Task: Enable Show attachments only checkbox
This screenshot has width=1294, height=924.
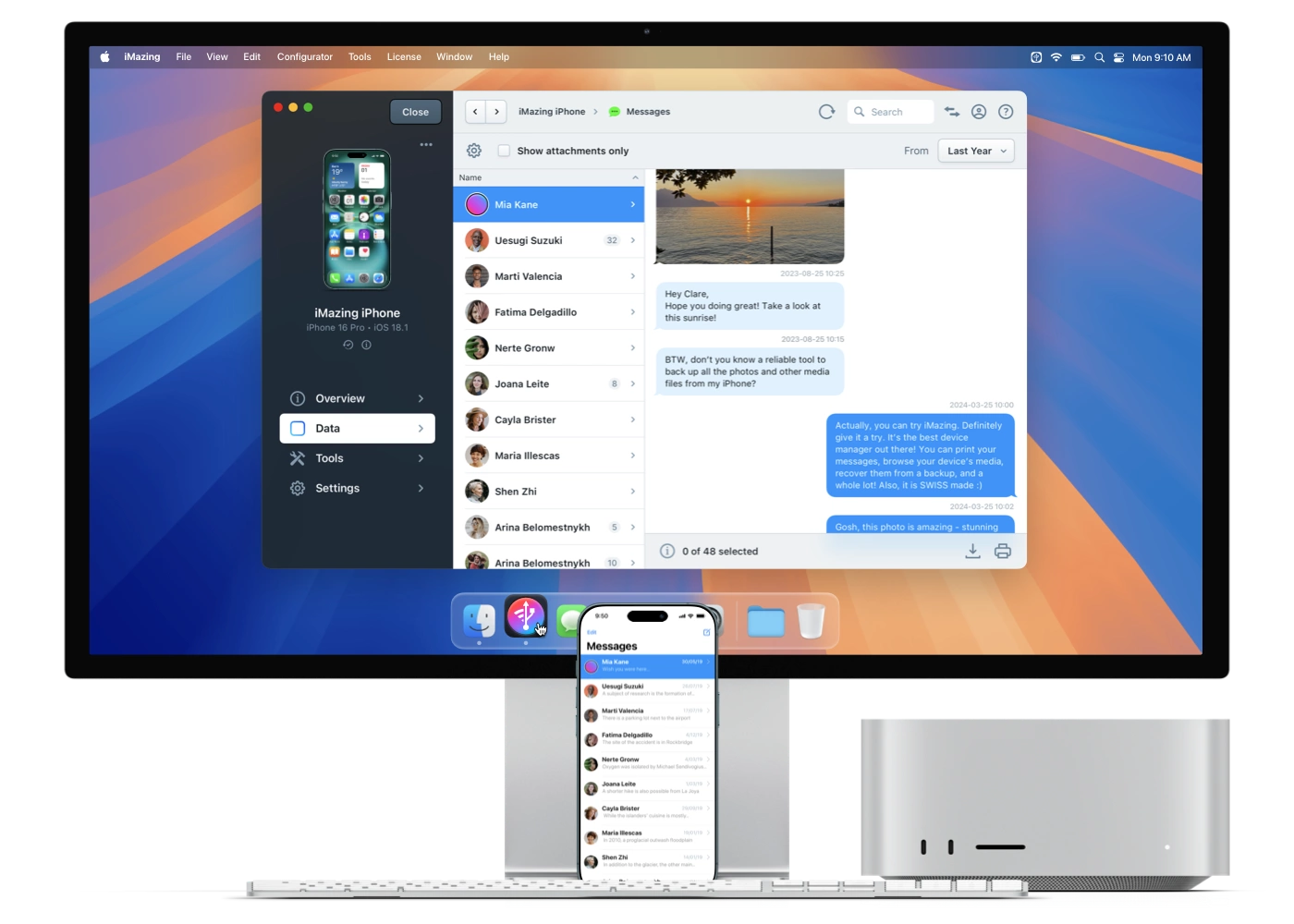Action: point(504,151)
